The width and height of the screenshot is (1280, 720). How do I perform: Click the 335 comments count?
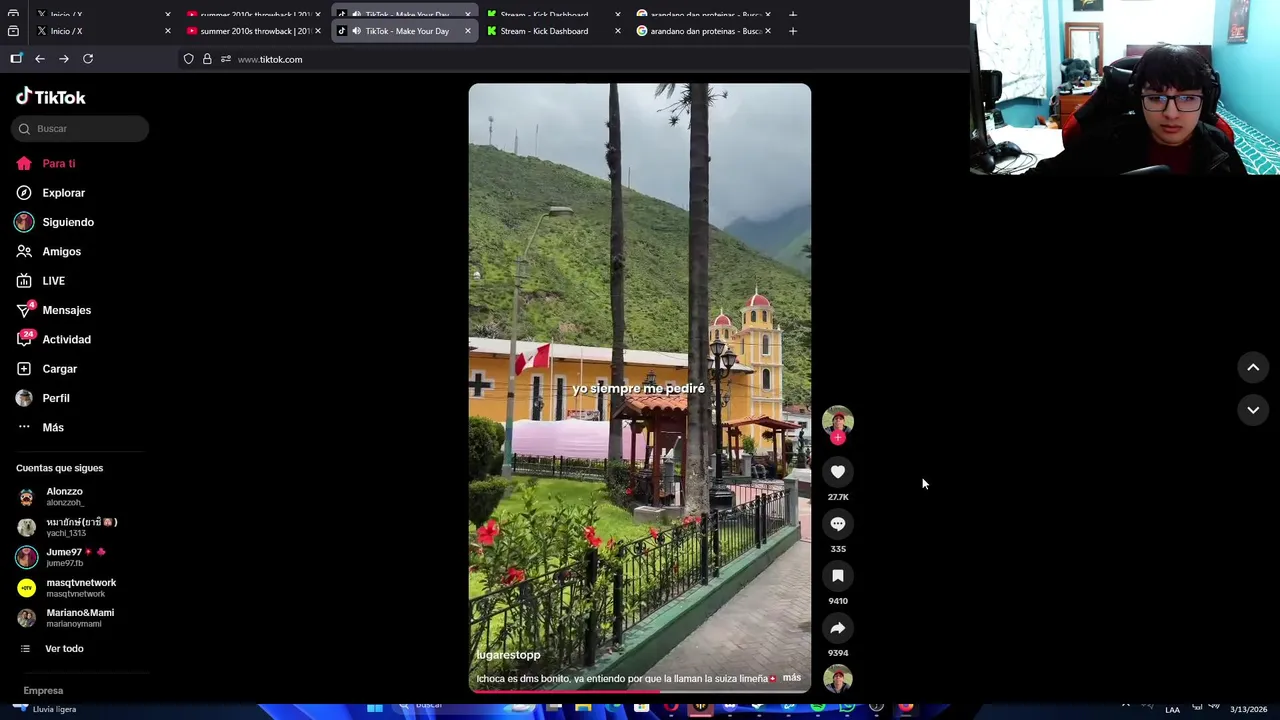(838, 549)
